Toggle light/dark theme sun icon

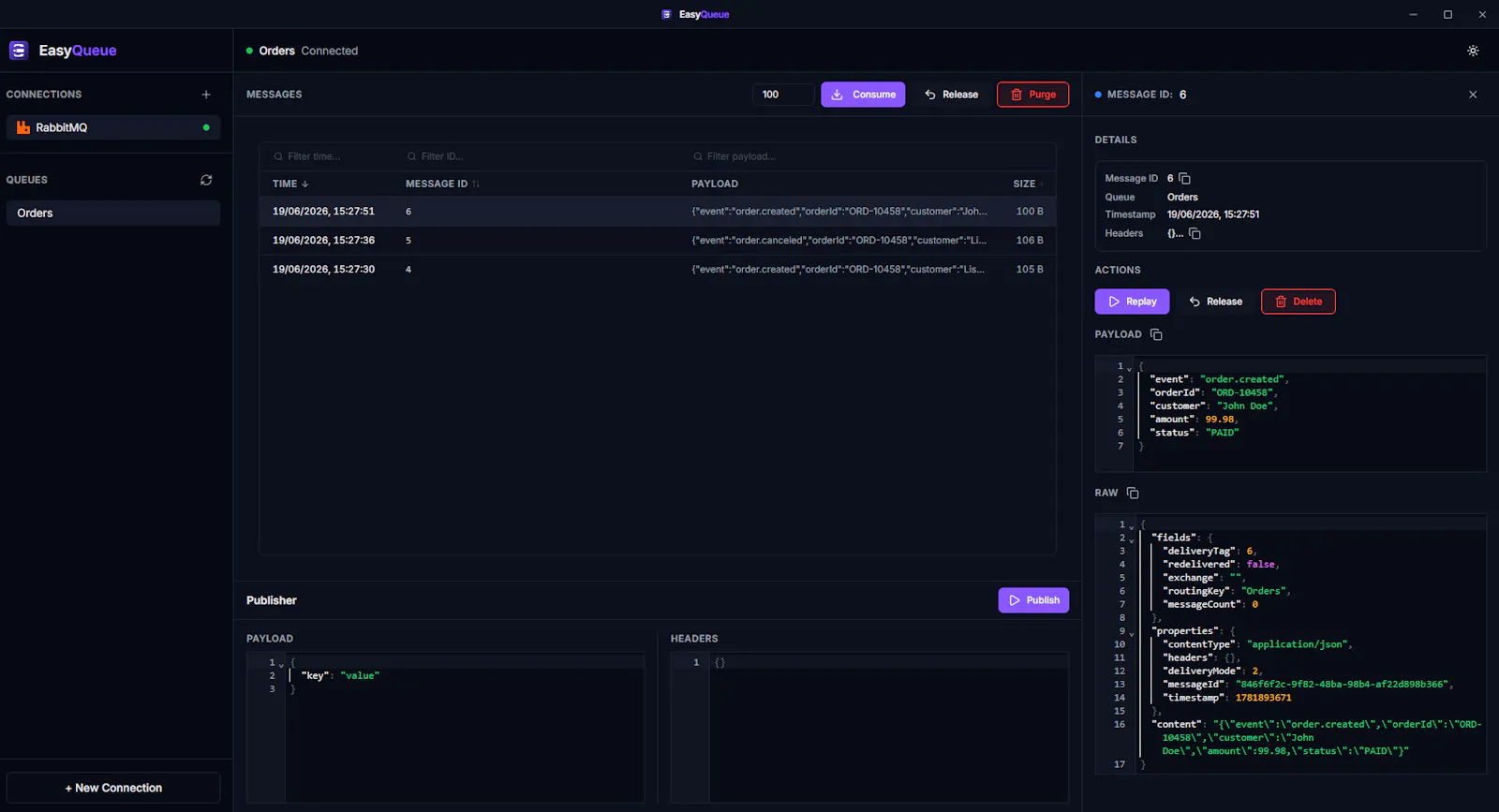pos(1473,51)
